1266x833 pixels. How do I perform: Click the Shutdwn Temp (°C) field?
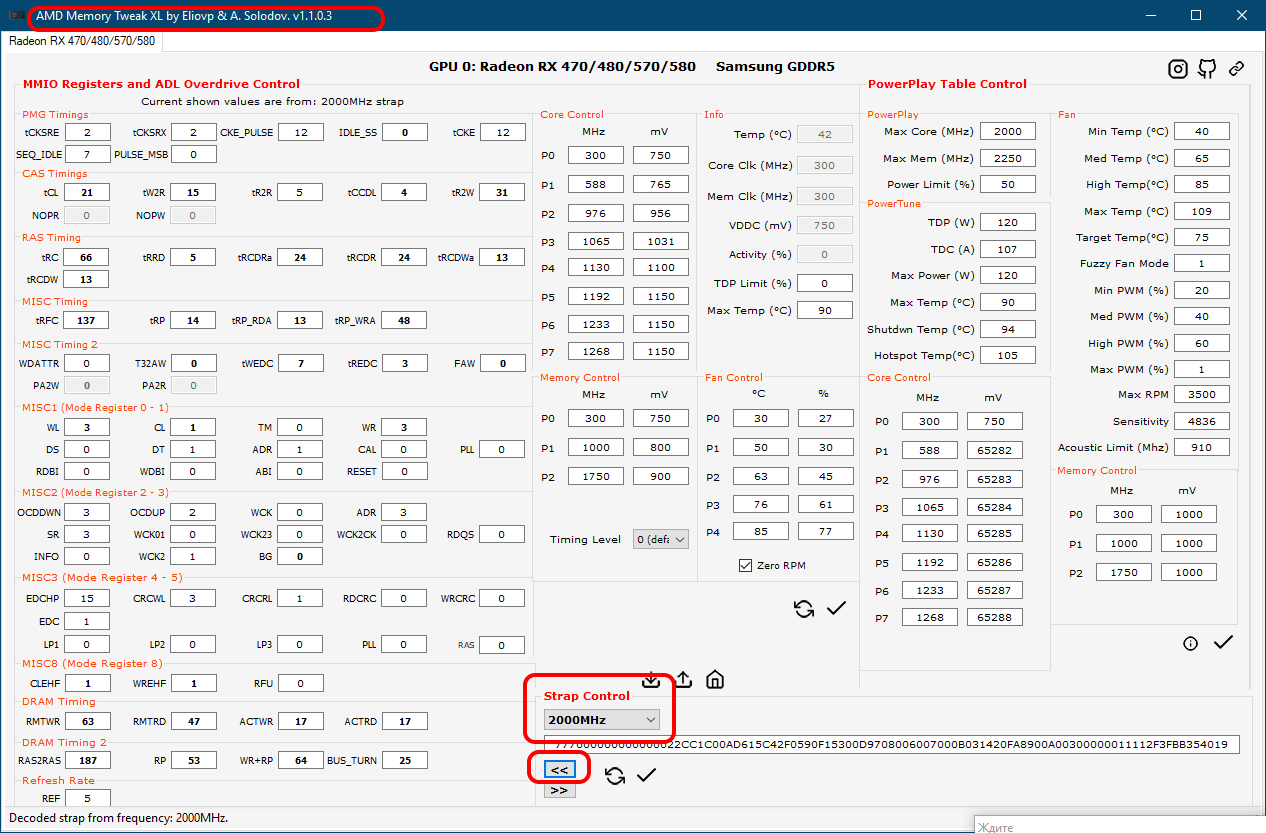(x=1008, y=329)
